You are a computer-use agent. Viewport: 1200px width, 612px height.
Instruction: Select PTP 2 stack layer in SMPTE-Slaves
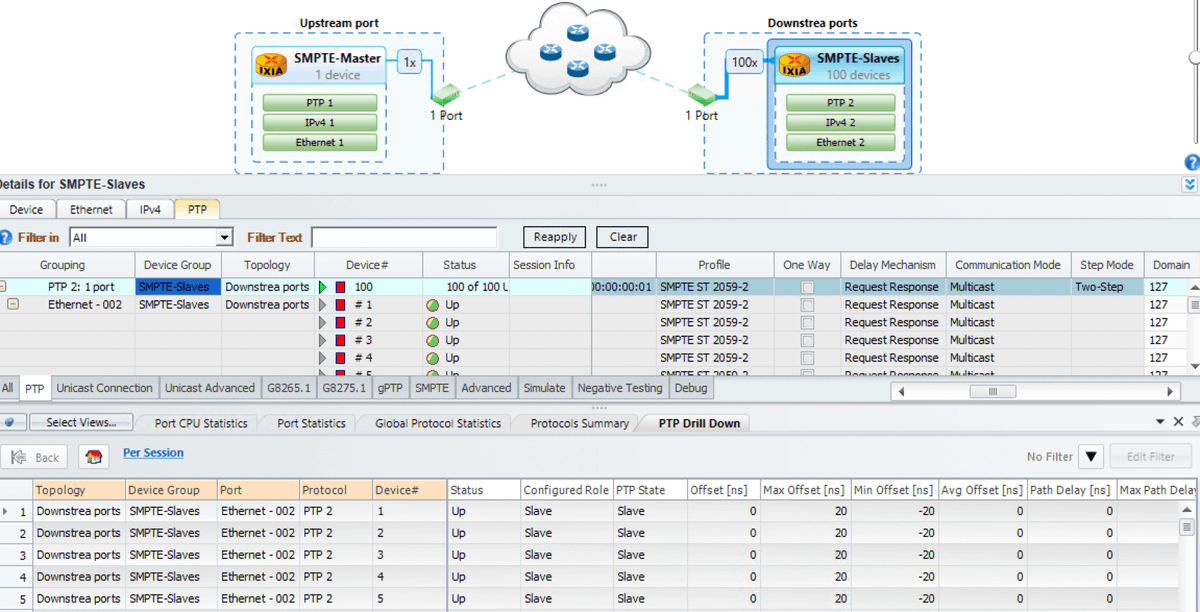[841, 103]
